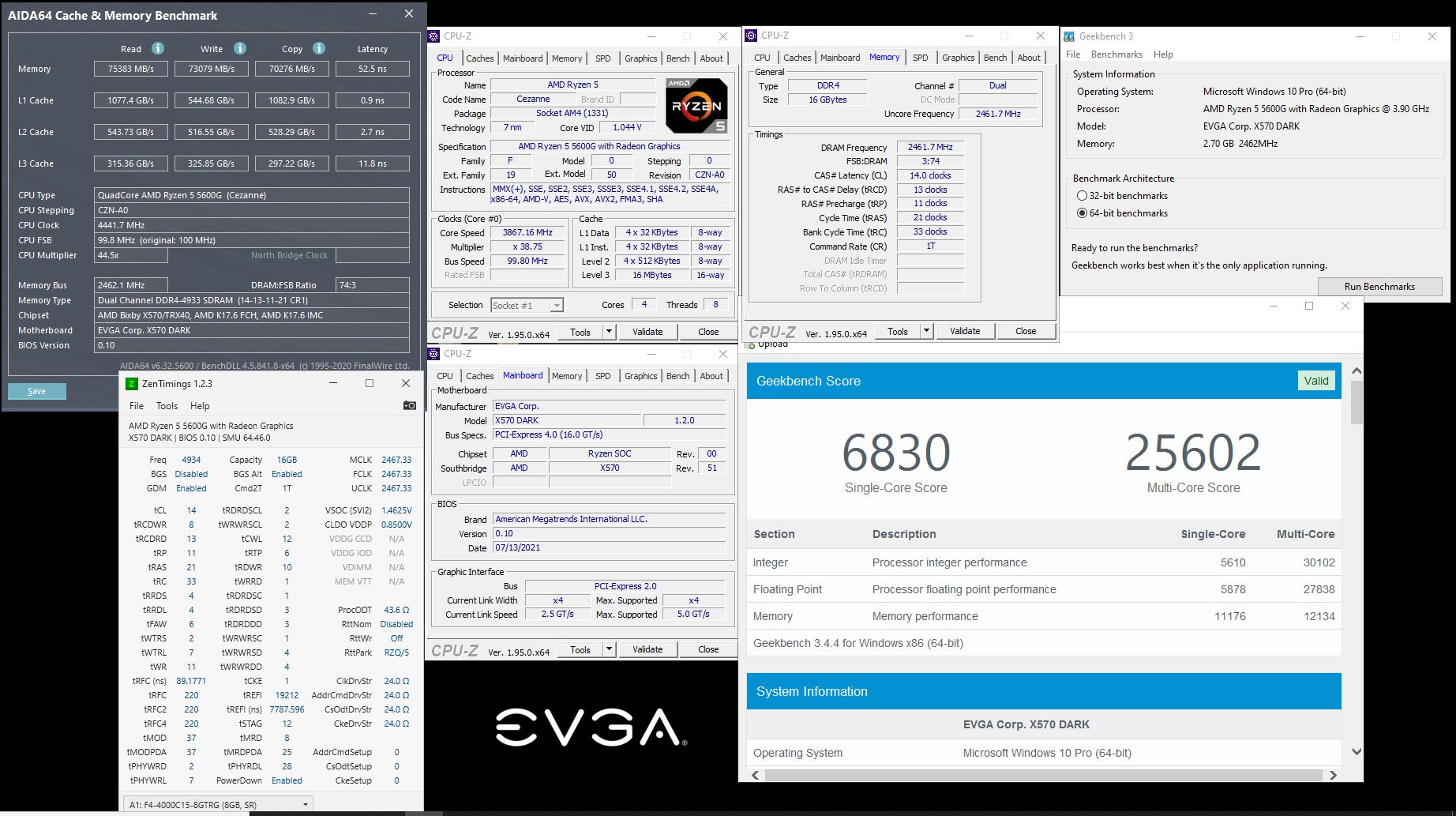Viewport: 1456px width, 816px height.
Task: Click the Memory Read value 75383 MB/s
Action: 131,69
